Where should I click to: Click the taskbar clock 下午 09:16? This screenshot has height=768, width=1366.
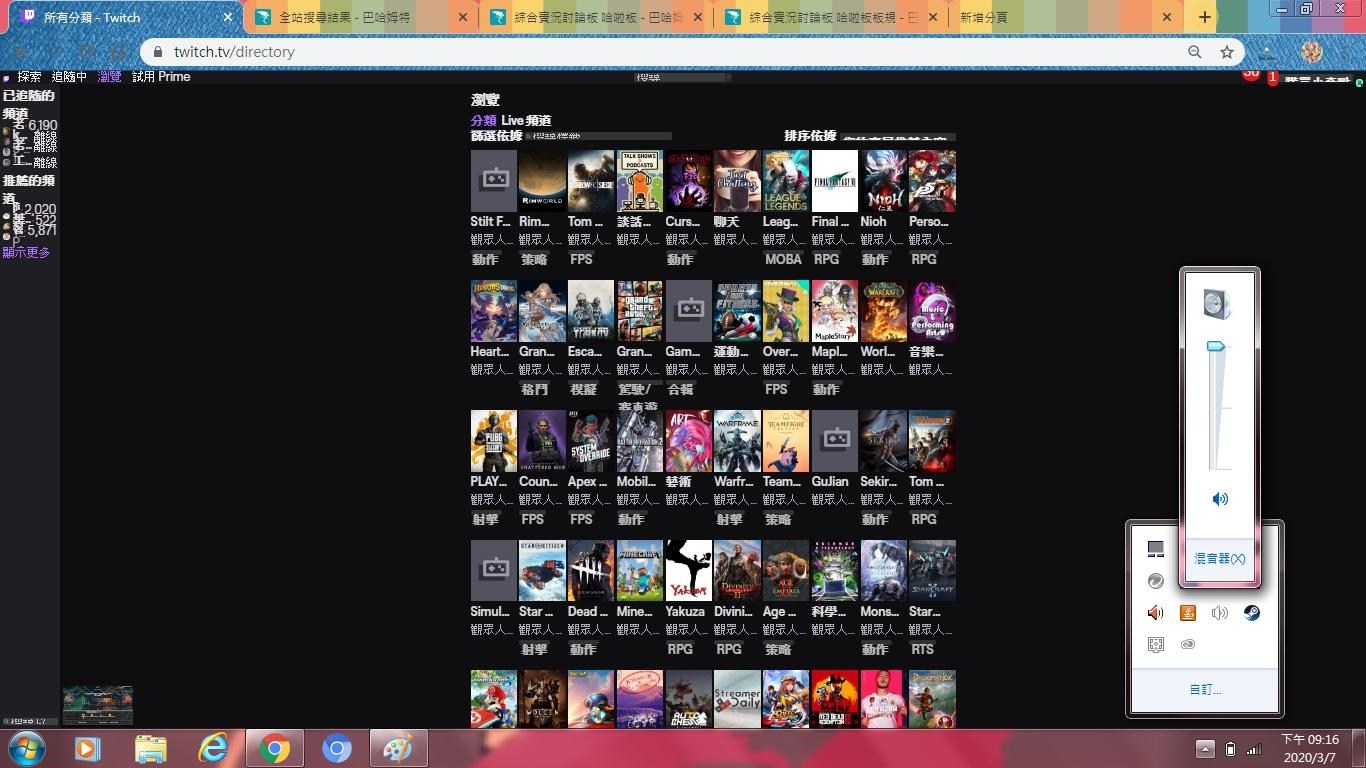pyautogui.click(x=1310, y=749)
